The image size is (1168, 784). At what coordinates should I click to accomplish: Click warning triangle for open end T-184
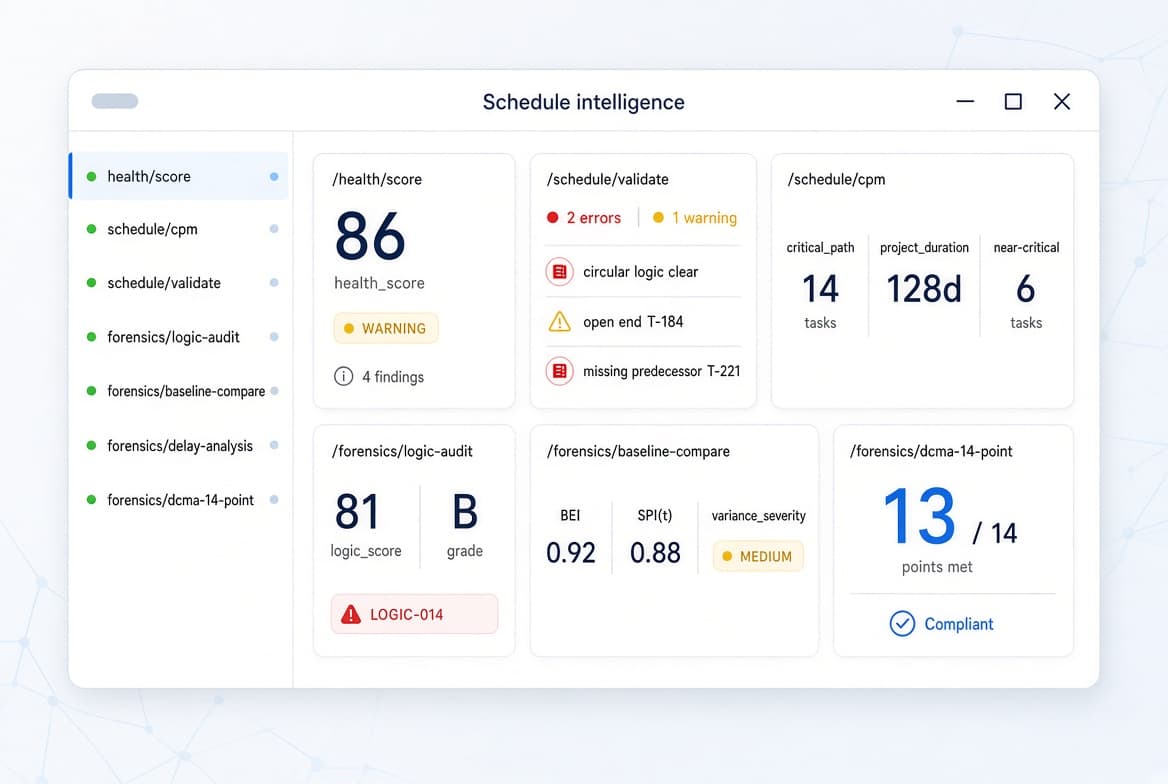pos(559,322)
